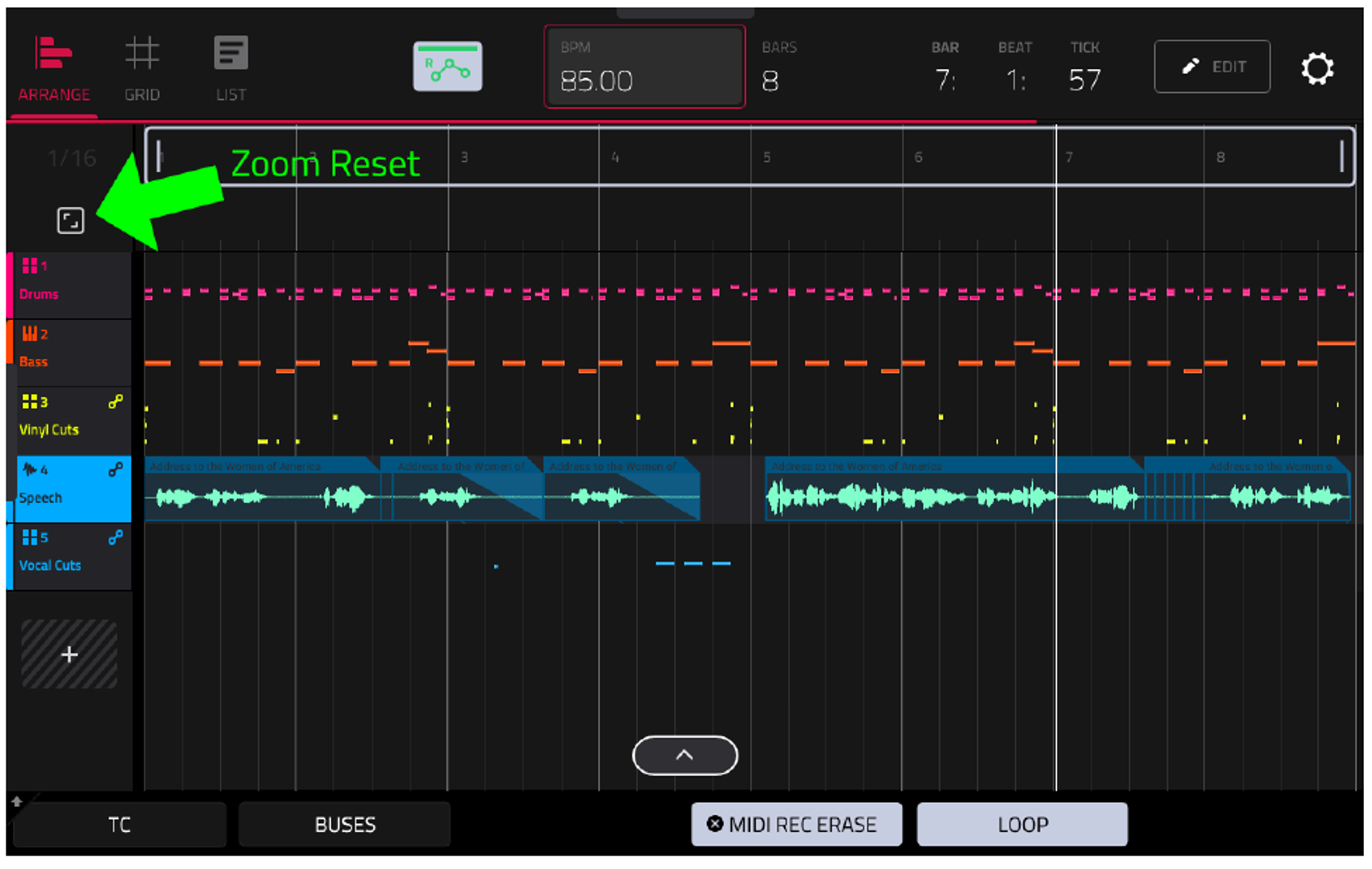This screenshot has height=869, width=1372.
Task: Select the first Speech audio clip
Action: (x=262, y=489)
